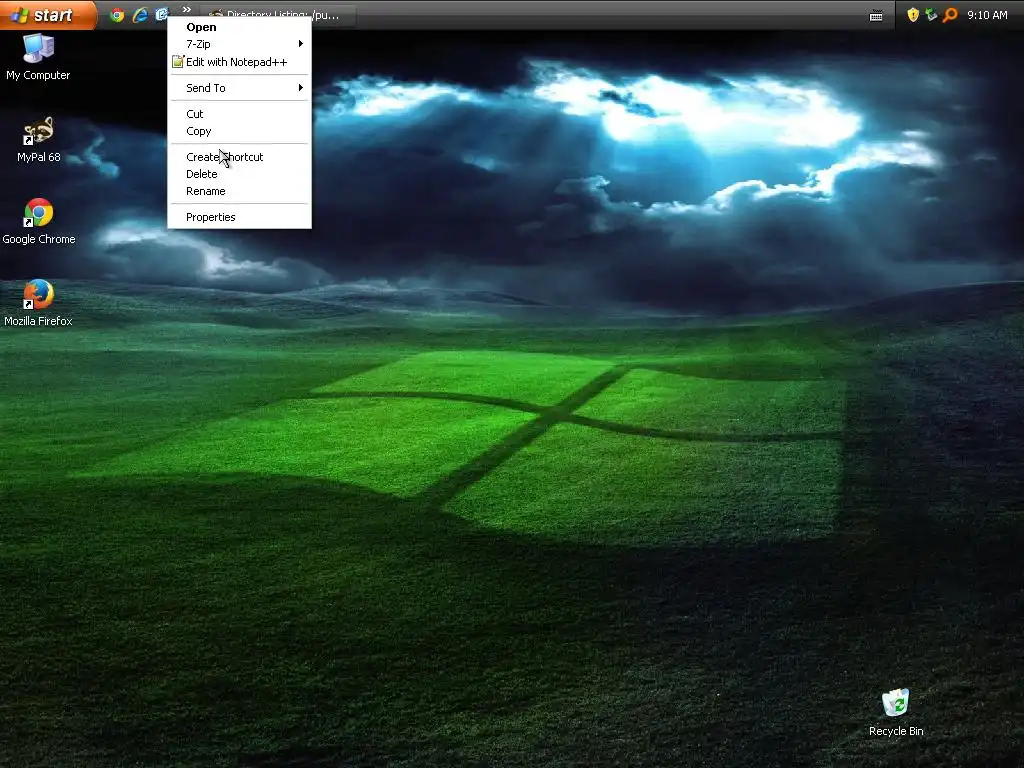Screen dimensions: 1024x768
Task: Select the Google Chrome desktop shortcut
Action: click(39, 221)
